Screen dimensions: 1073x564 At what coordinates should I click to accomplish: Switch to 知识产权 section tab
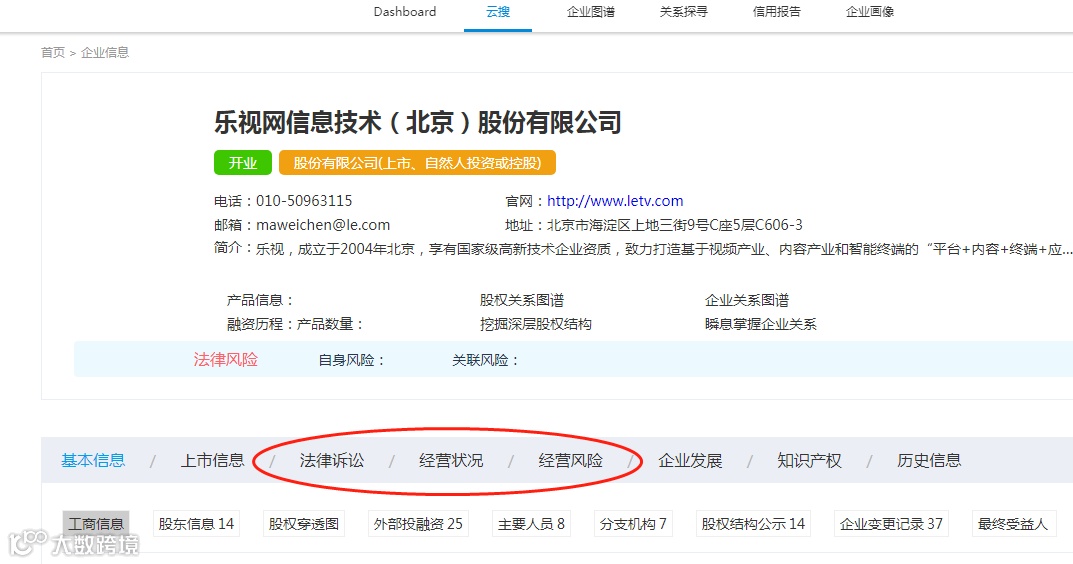(x=809, y=461)
